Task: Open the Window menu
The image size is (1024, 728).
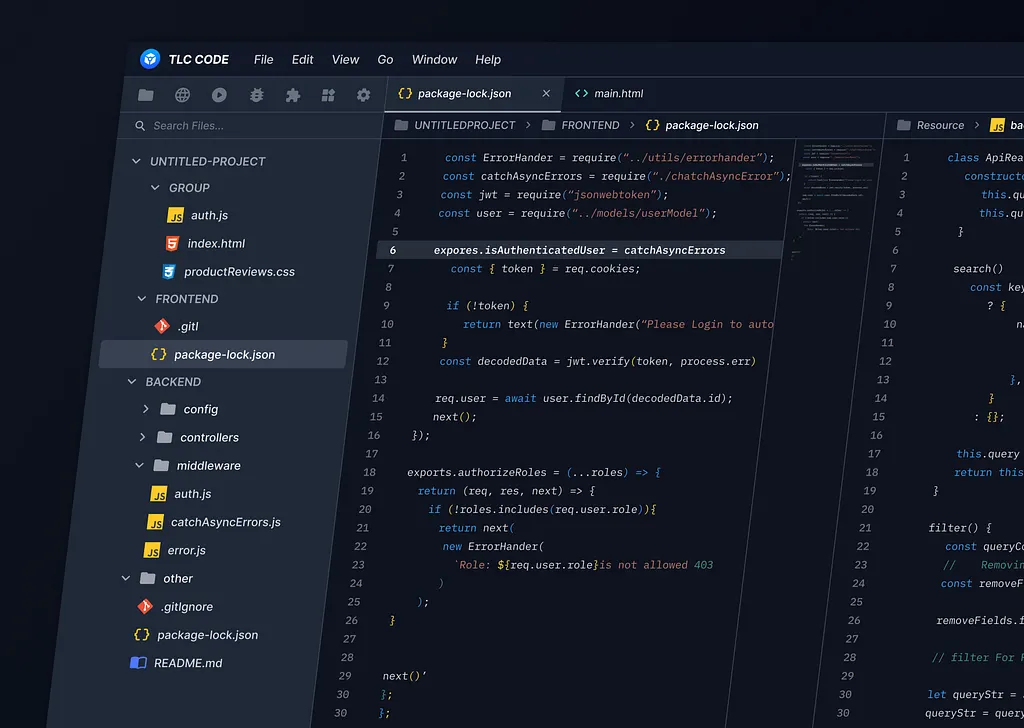Action: (x=434, y=59)
